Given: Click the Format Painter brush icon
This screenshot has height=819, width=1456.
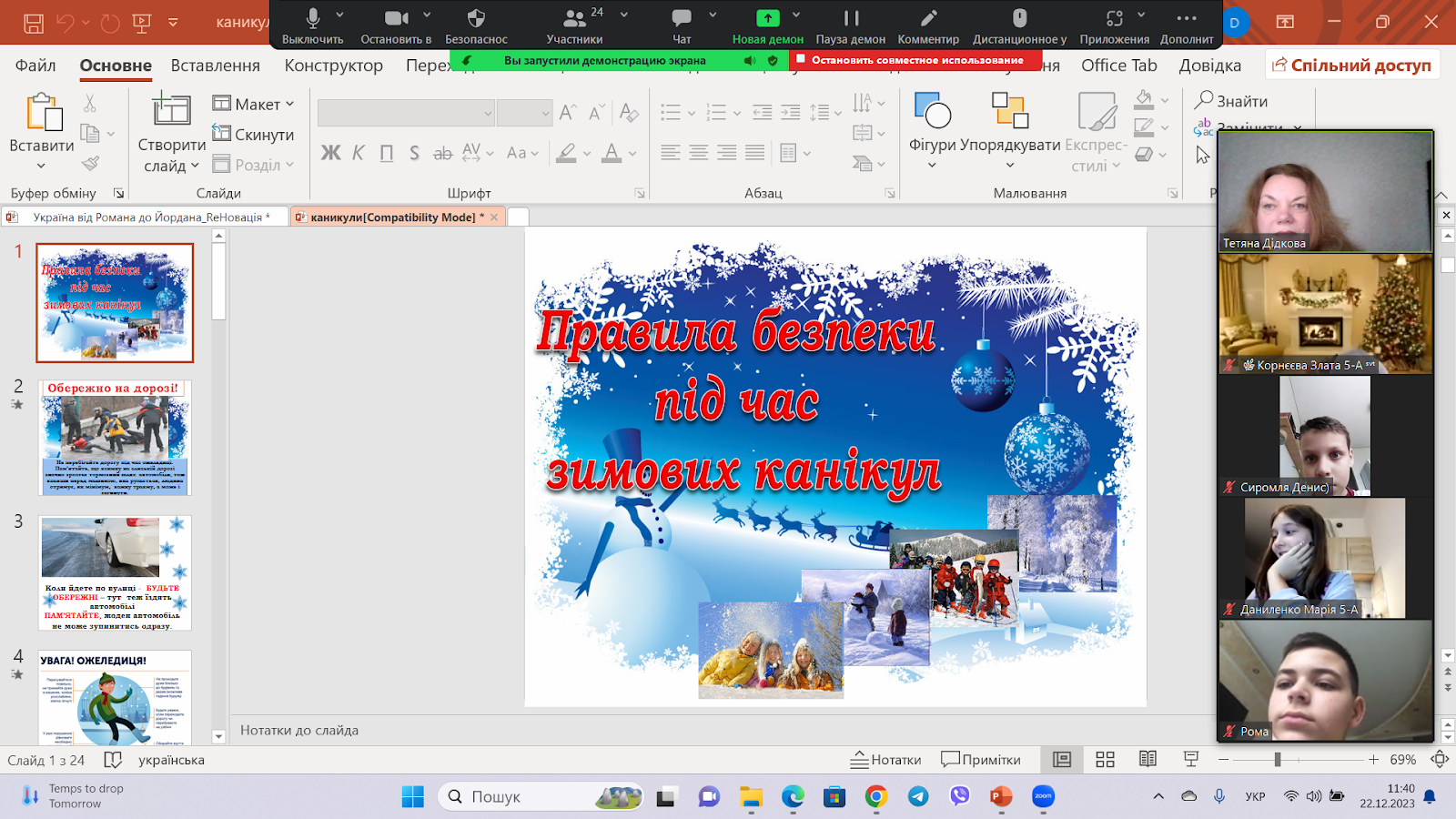Looking at the screenshot, I should [x=90, y=164].
